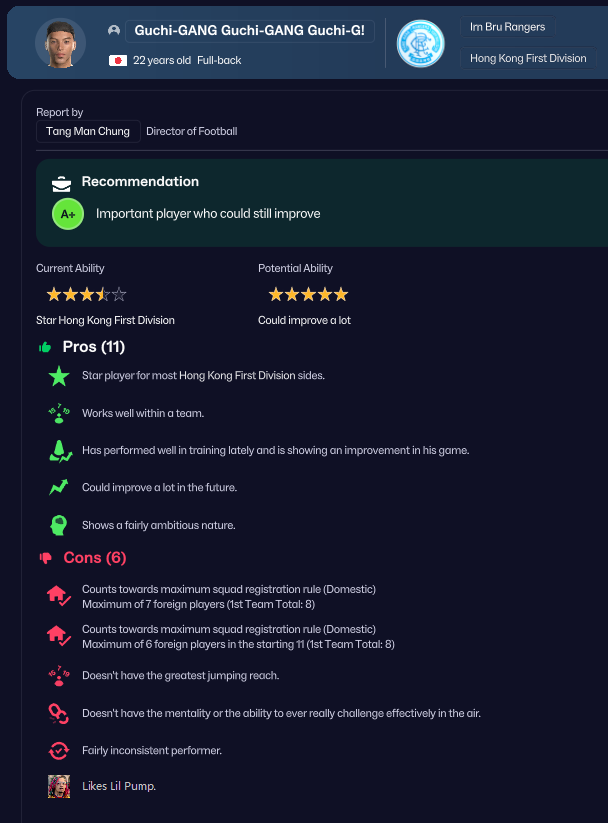Click the Japan flag nationality icon
The width and height of the screenshot is (608, 823).
pos(118,61)
